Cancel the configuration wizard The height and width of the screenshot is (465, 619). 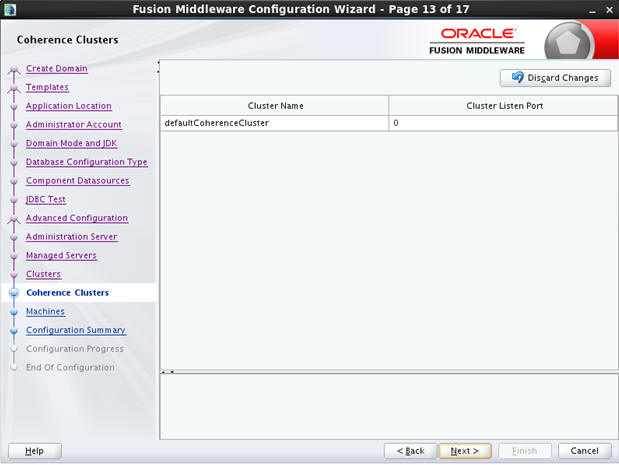click(x=585, y=450)
